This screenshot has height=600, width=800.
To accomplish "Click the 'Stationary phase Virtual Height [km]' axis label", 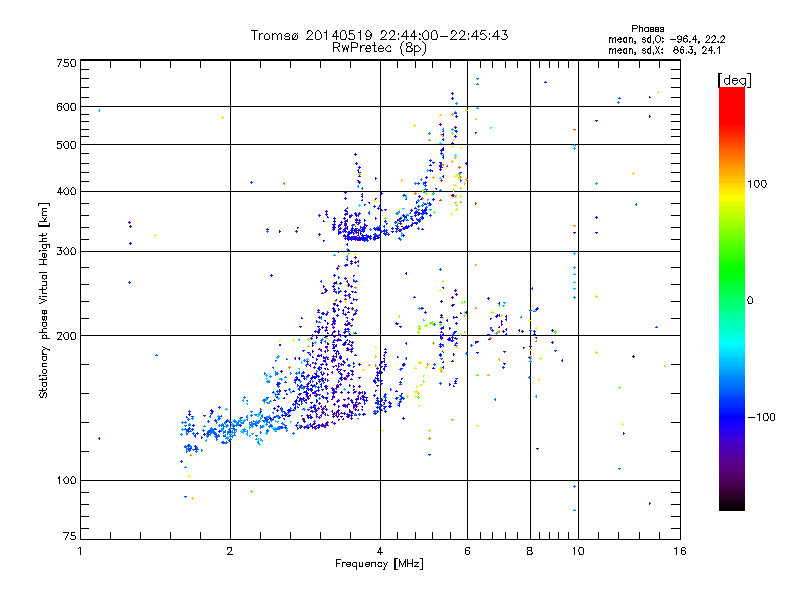I will tap(44, 300).
